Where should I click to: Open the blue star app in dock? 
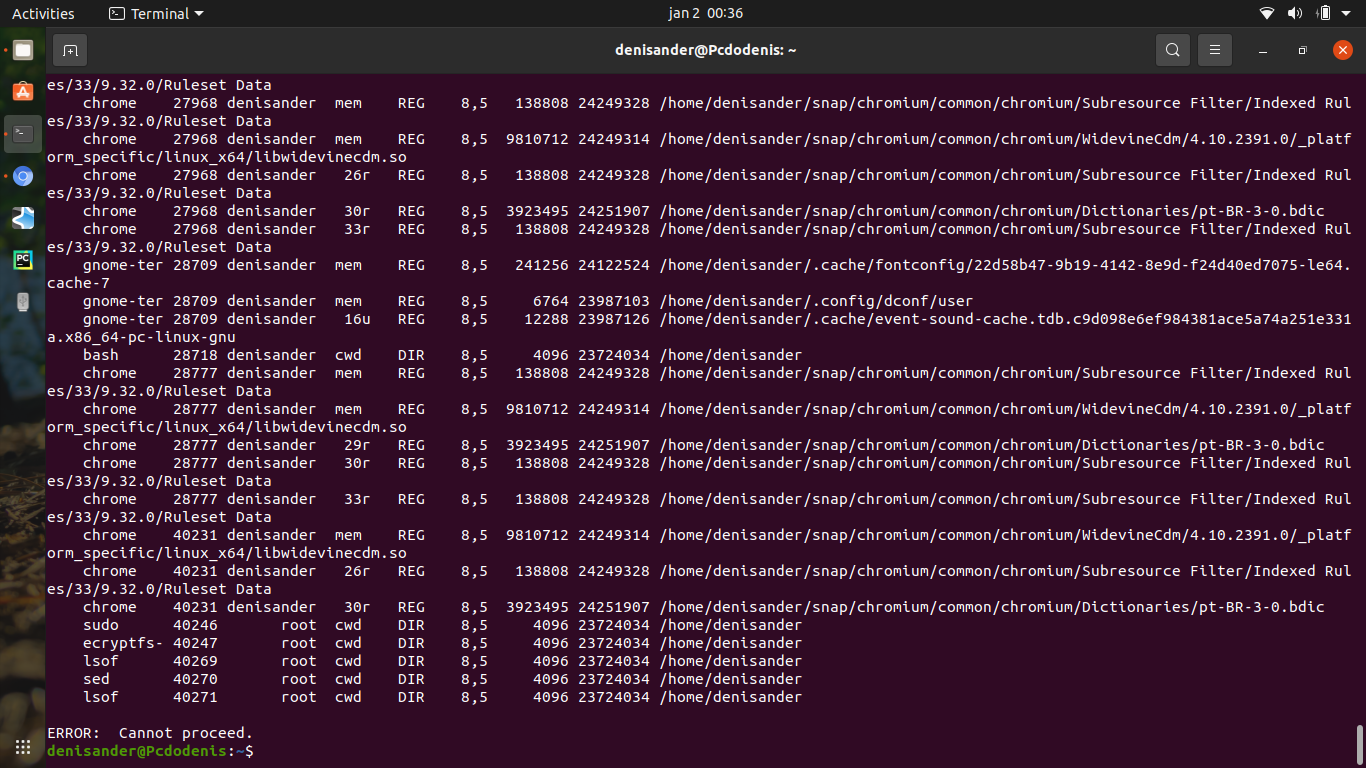(x=22, y=218)
